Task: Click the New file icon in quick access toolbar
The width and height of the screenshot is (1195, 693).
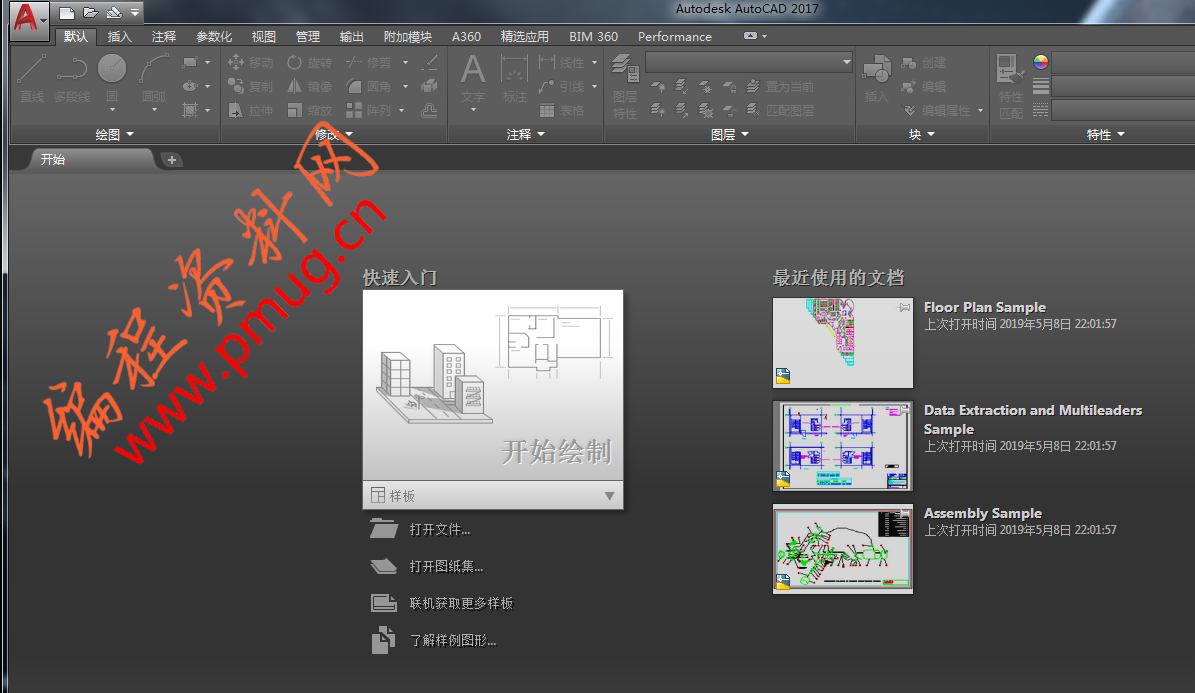Action: click(x=67, y=13)
